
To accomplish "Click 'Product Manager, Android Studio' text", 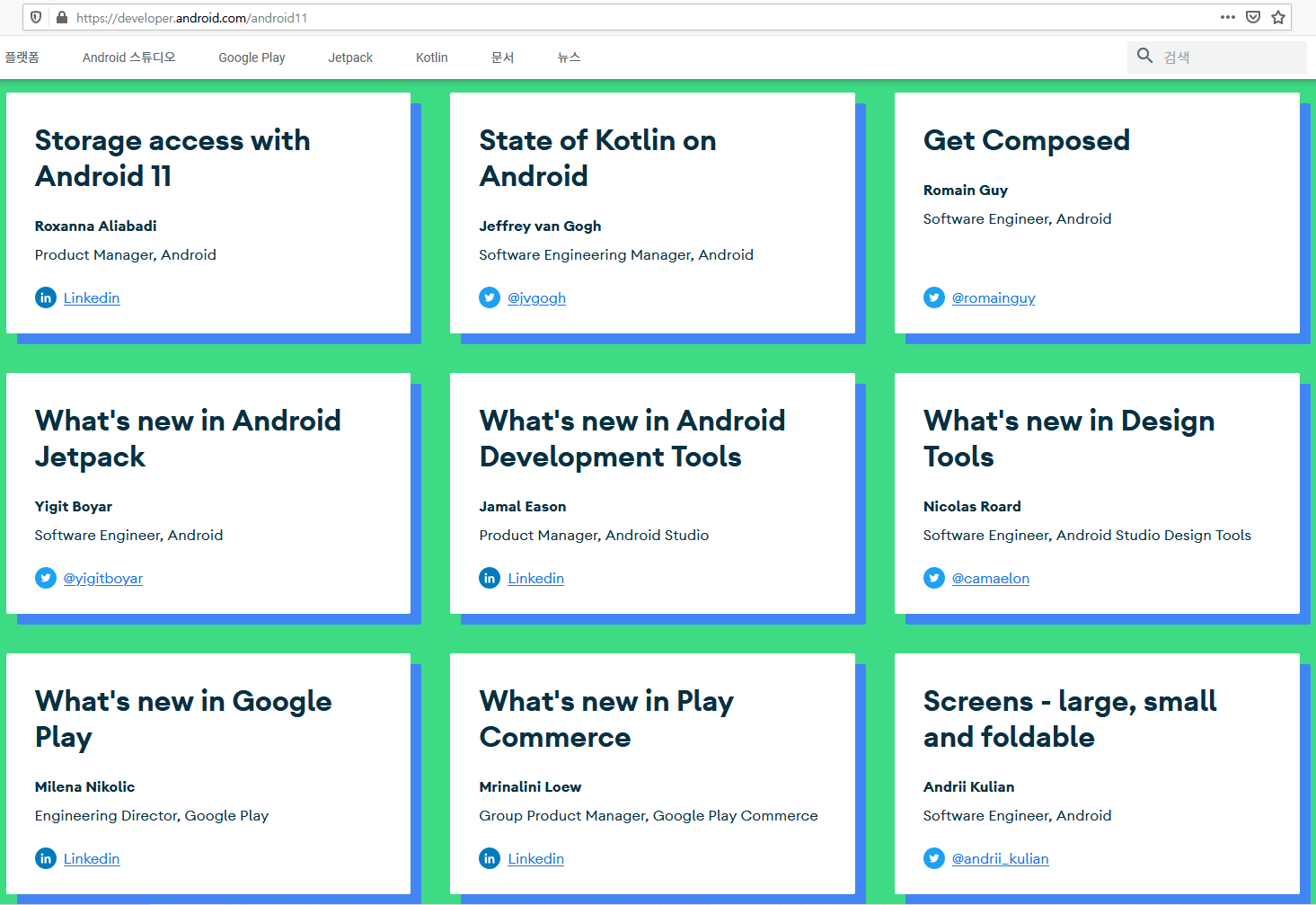I will click(594, 536).
